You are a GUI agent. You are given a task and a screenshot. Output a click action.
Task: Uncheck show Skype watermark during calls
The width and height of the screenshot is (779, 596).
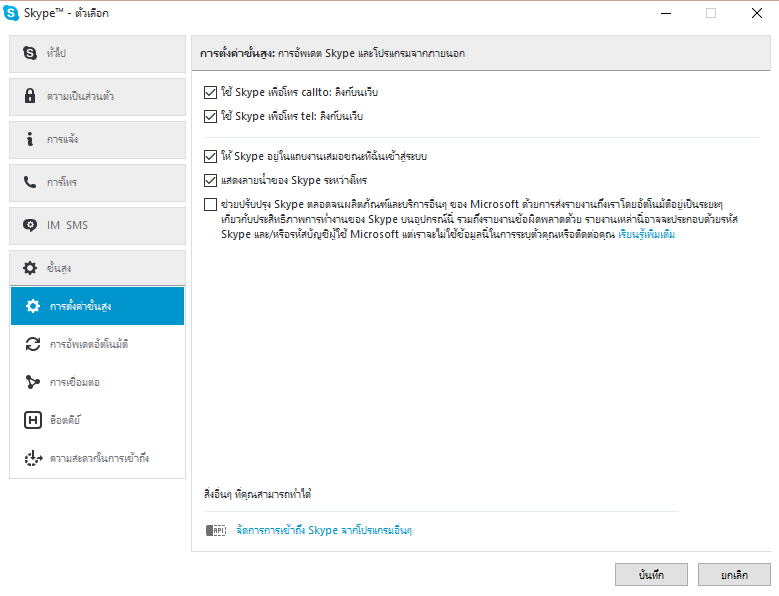(211, 180)
